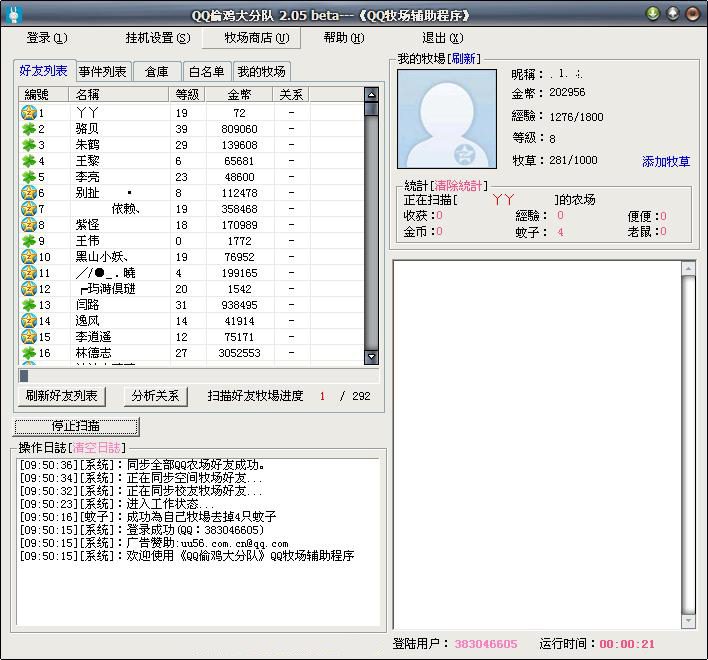Click the run time 00:00:21

[627, 644]
